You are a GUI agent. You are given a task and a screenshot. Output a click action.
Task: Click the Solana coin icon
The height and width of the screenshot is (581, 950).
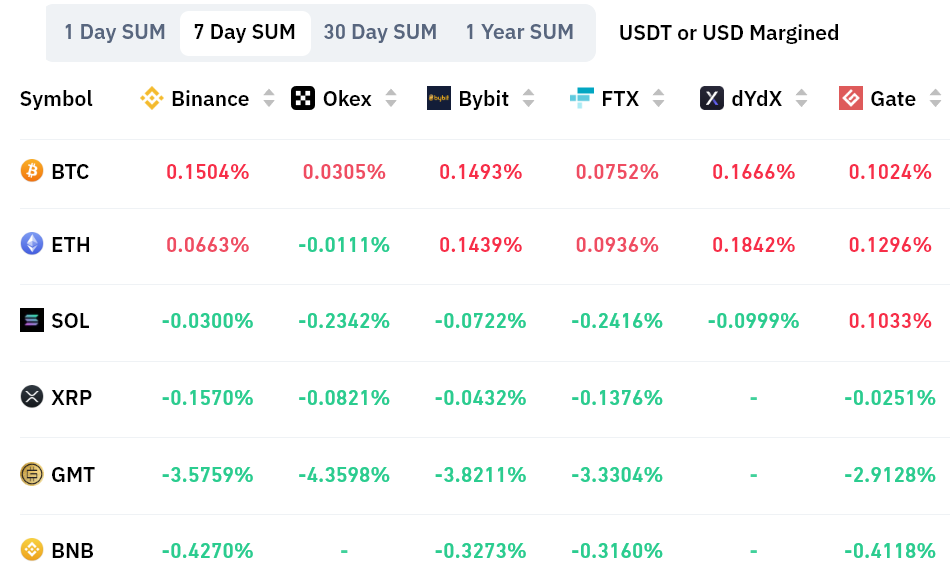tap(32, 321)
